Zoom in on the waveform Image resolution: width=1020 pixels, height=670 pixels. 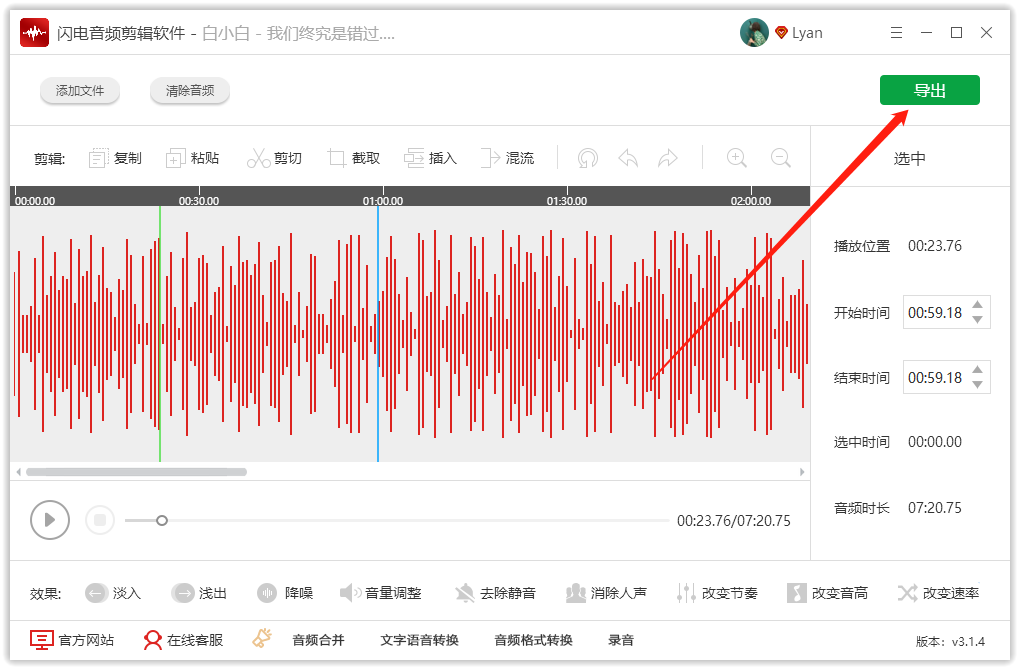(x=736, y=158)
